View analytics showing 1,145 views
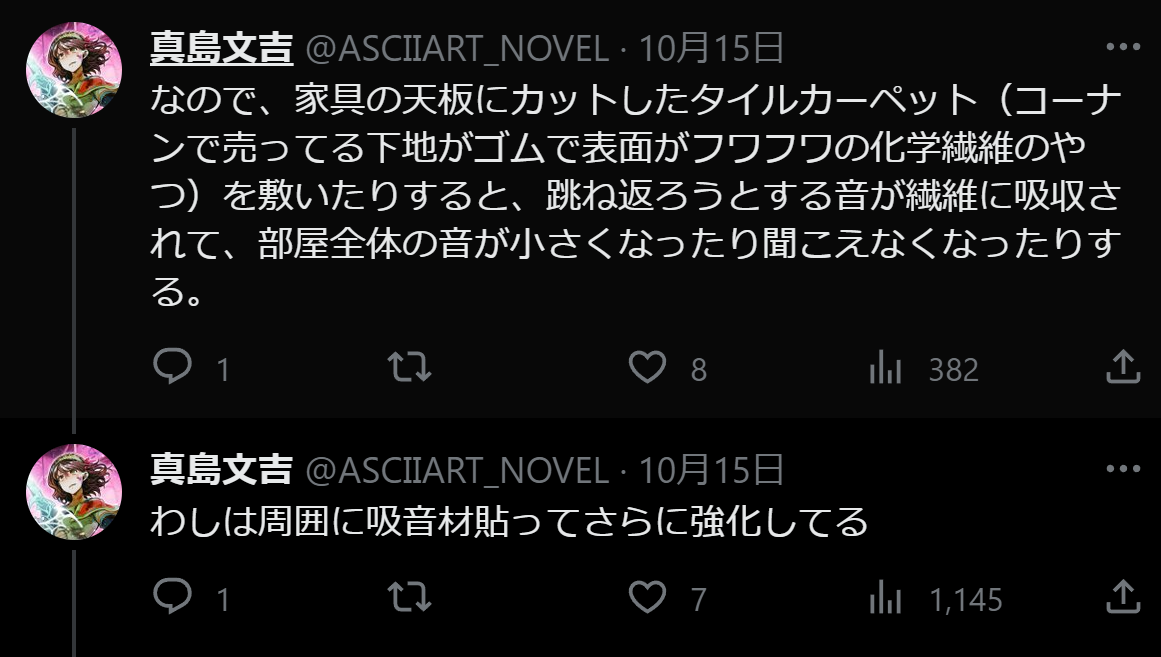 (885, 599)
